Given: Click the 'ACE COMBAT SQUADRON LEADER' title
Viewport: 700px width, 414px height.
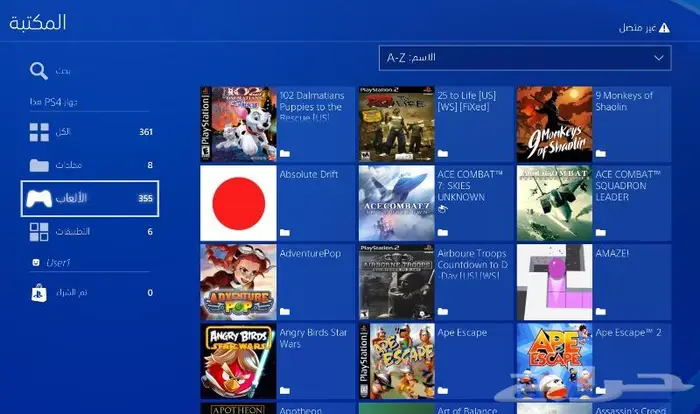Looking at the screenshot, I should tap(627, 186).
